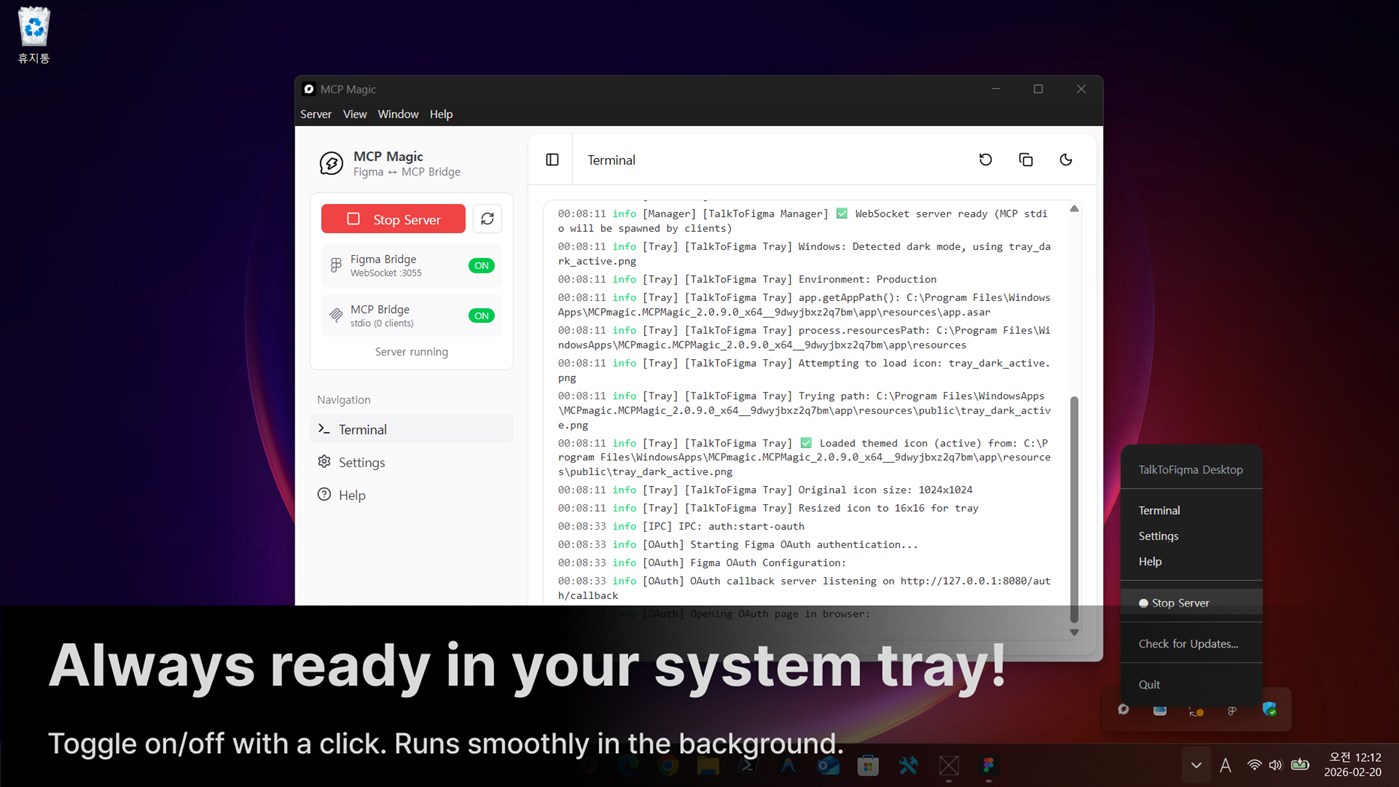Click the Figma icon in the taskbar
The image size is (1399, 787).
tap(989, 766)
